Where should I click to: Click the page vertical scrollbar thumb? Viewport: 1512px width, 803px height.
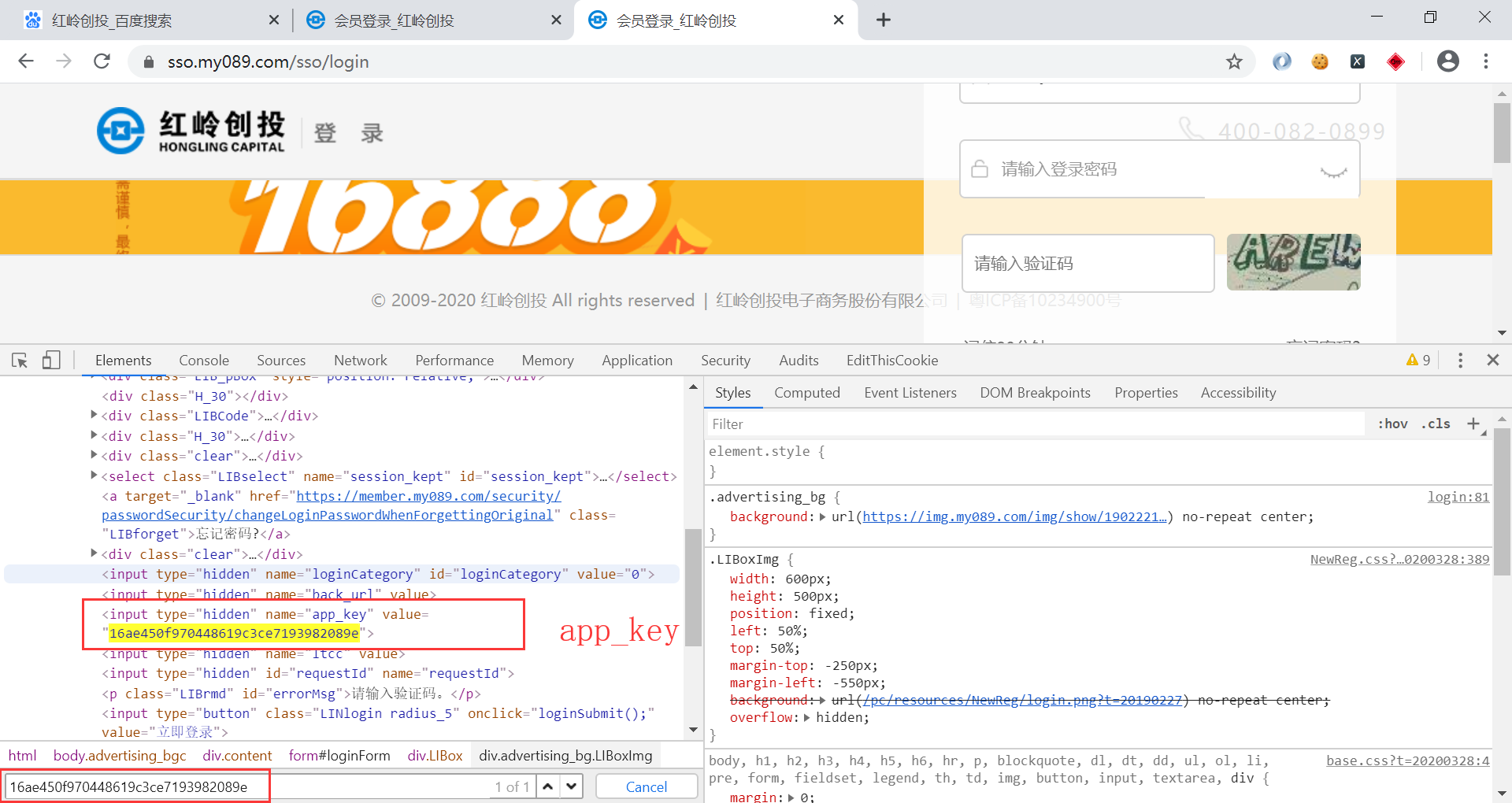coord(1502,133)
